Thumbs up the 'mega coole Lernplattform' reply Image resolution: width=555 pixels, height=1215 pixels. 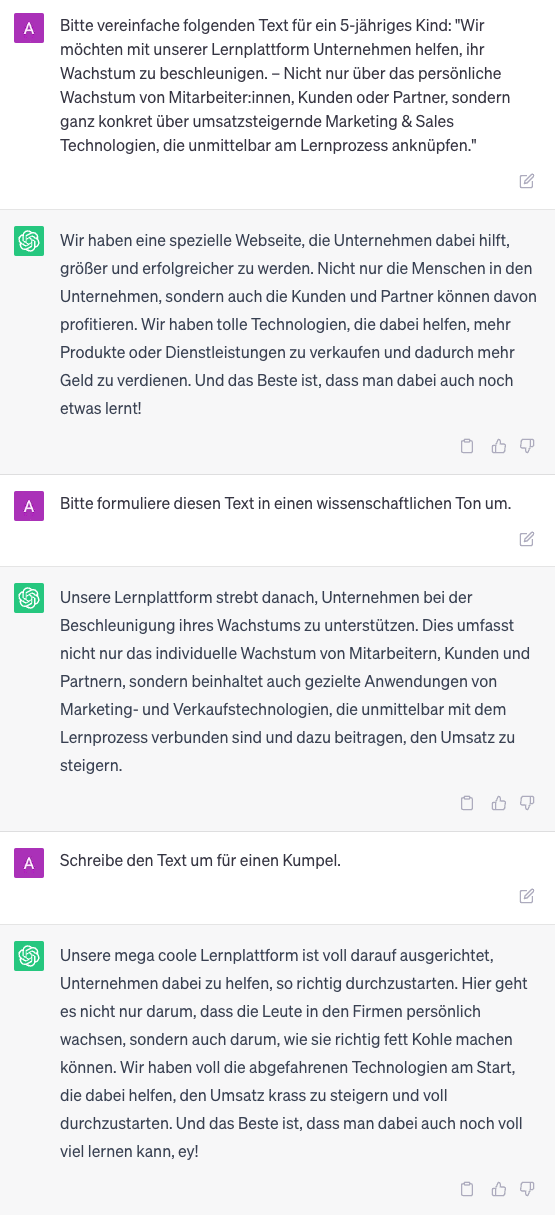498,1189
